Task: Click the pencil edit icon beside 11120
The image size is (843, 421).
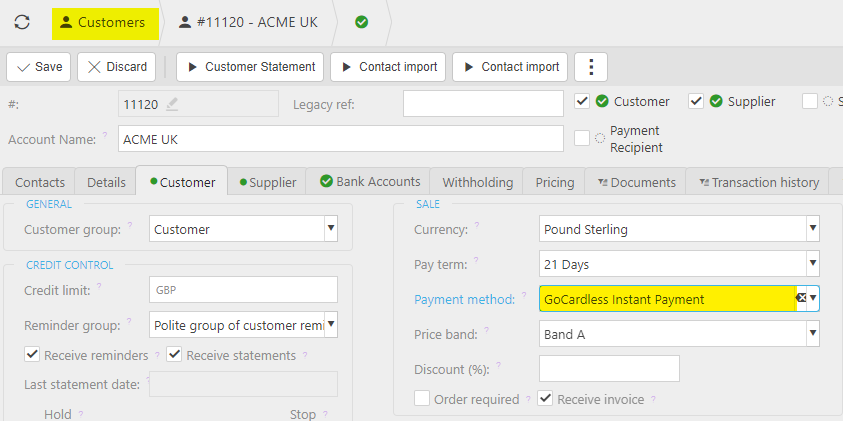Action: click(172, 103)
